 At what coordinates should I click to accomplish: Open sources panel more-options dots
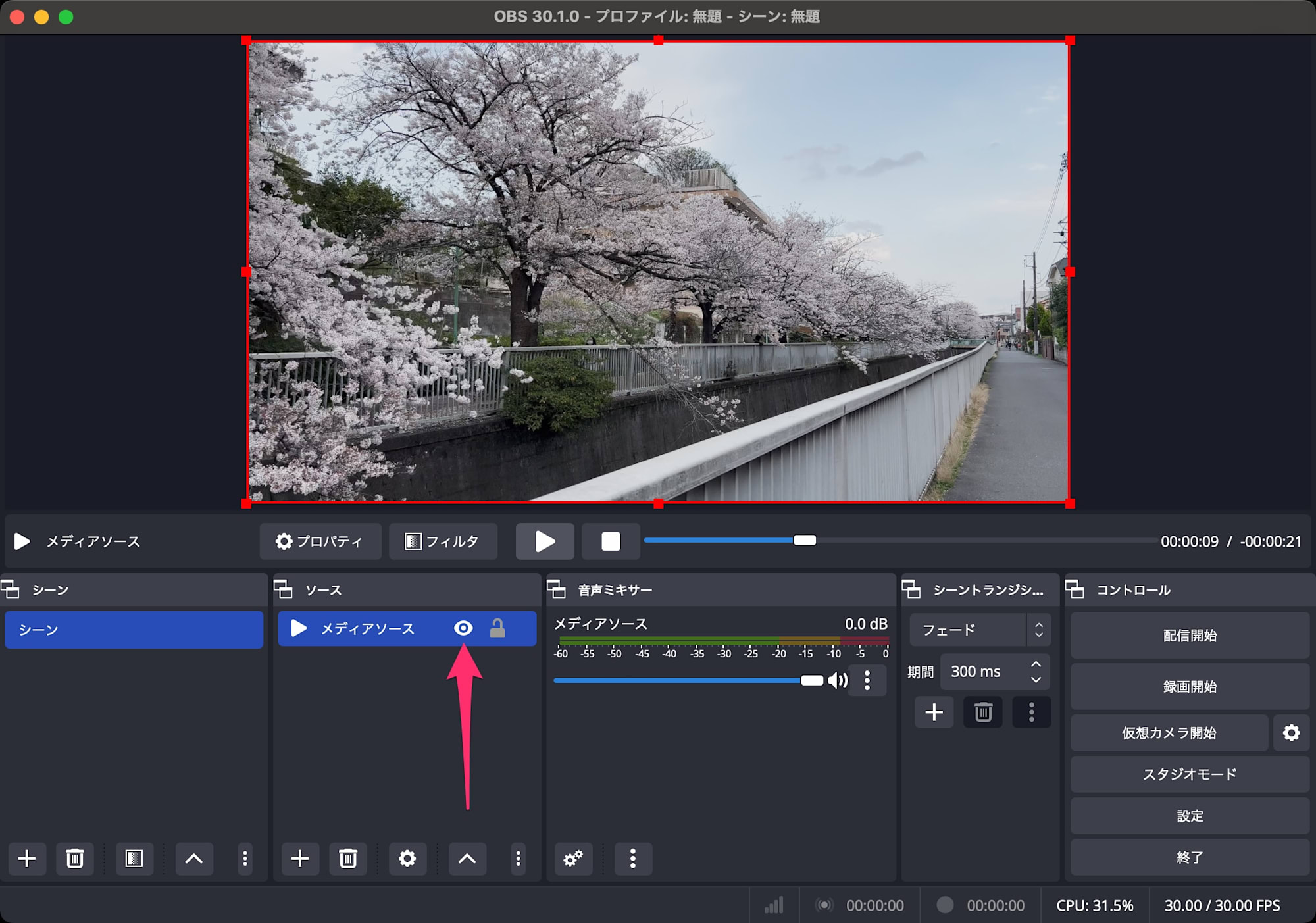click(518, 859)
